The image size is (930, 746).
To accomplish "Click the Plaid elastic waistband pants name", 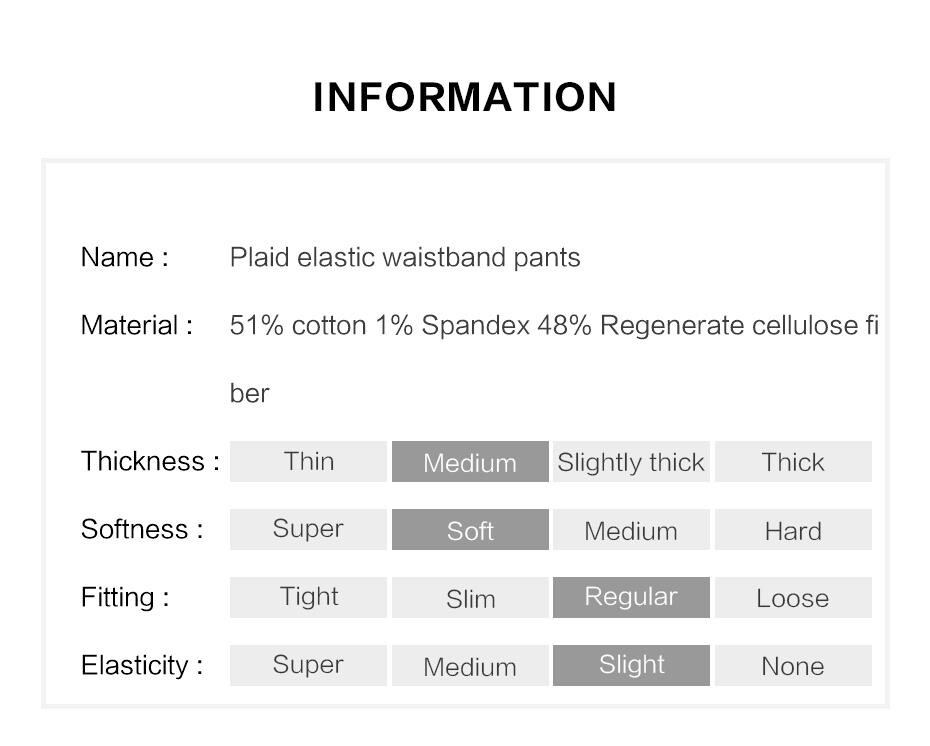I will point(405,258).
